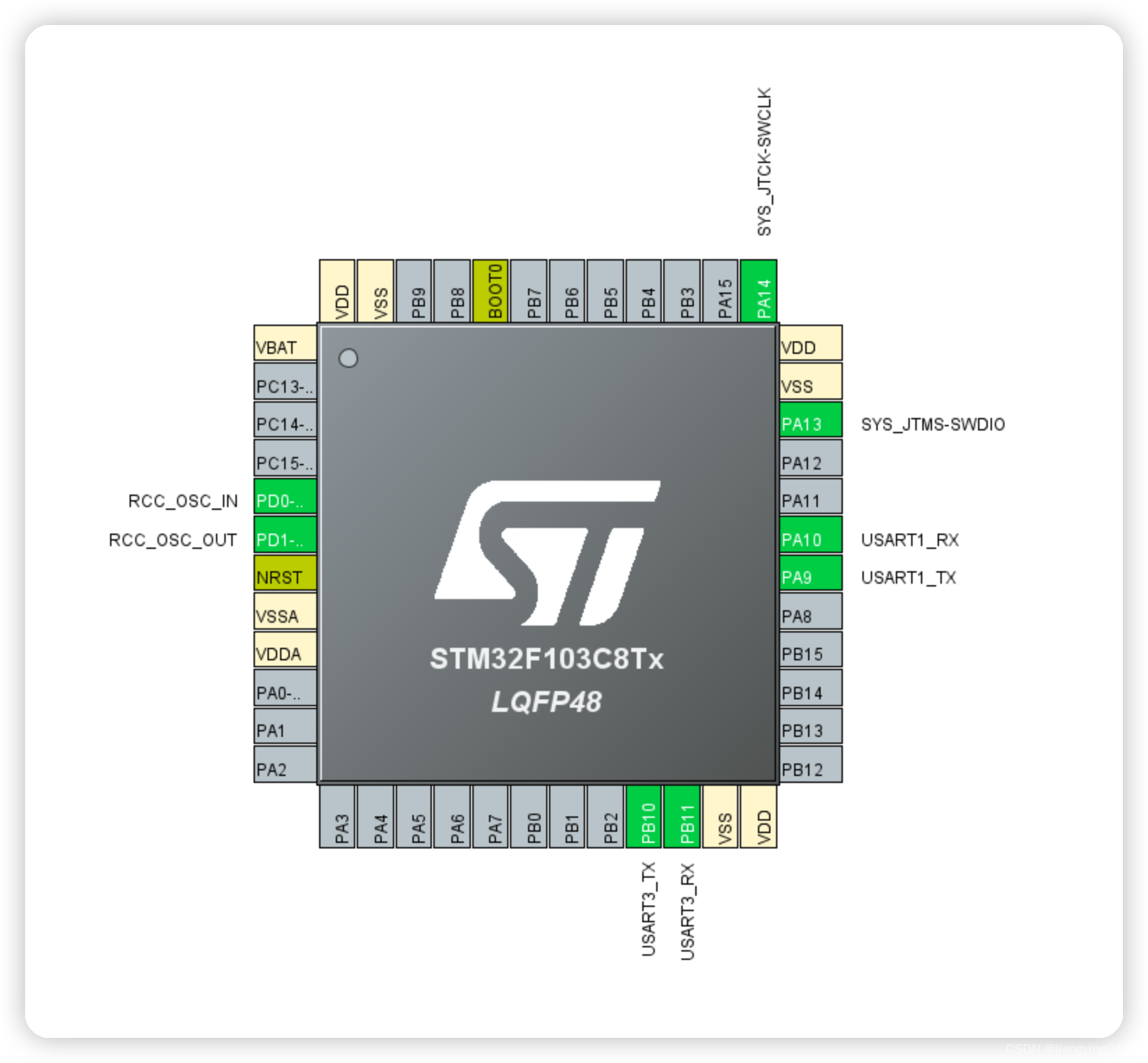The width and height of the screenshot is (1148, 1063).
Task: Open signal list for pin PA8
Action: [808, 613]
